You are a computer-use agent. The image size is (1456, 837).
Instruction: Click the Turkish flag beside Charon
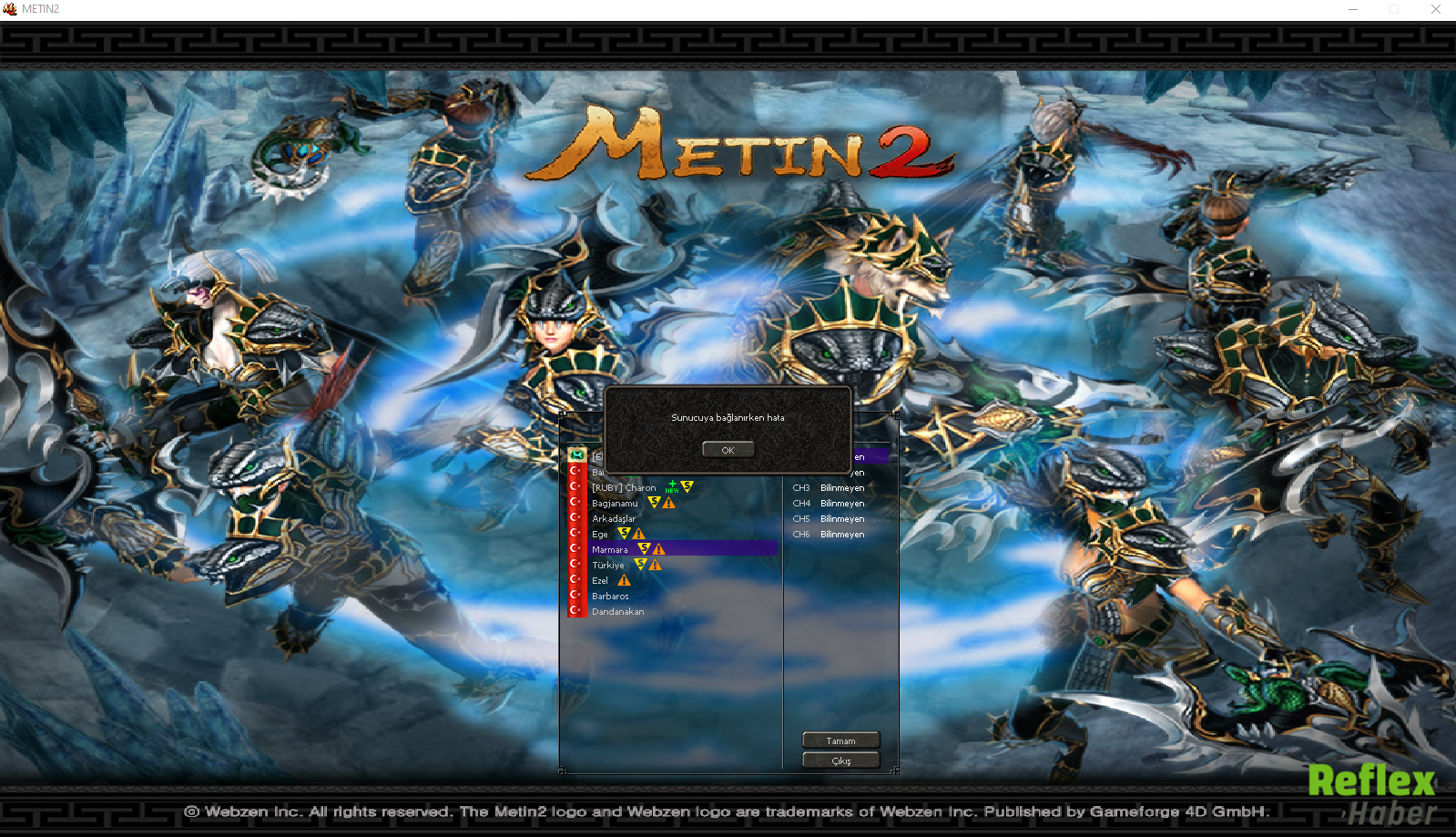point(576,487)
